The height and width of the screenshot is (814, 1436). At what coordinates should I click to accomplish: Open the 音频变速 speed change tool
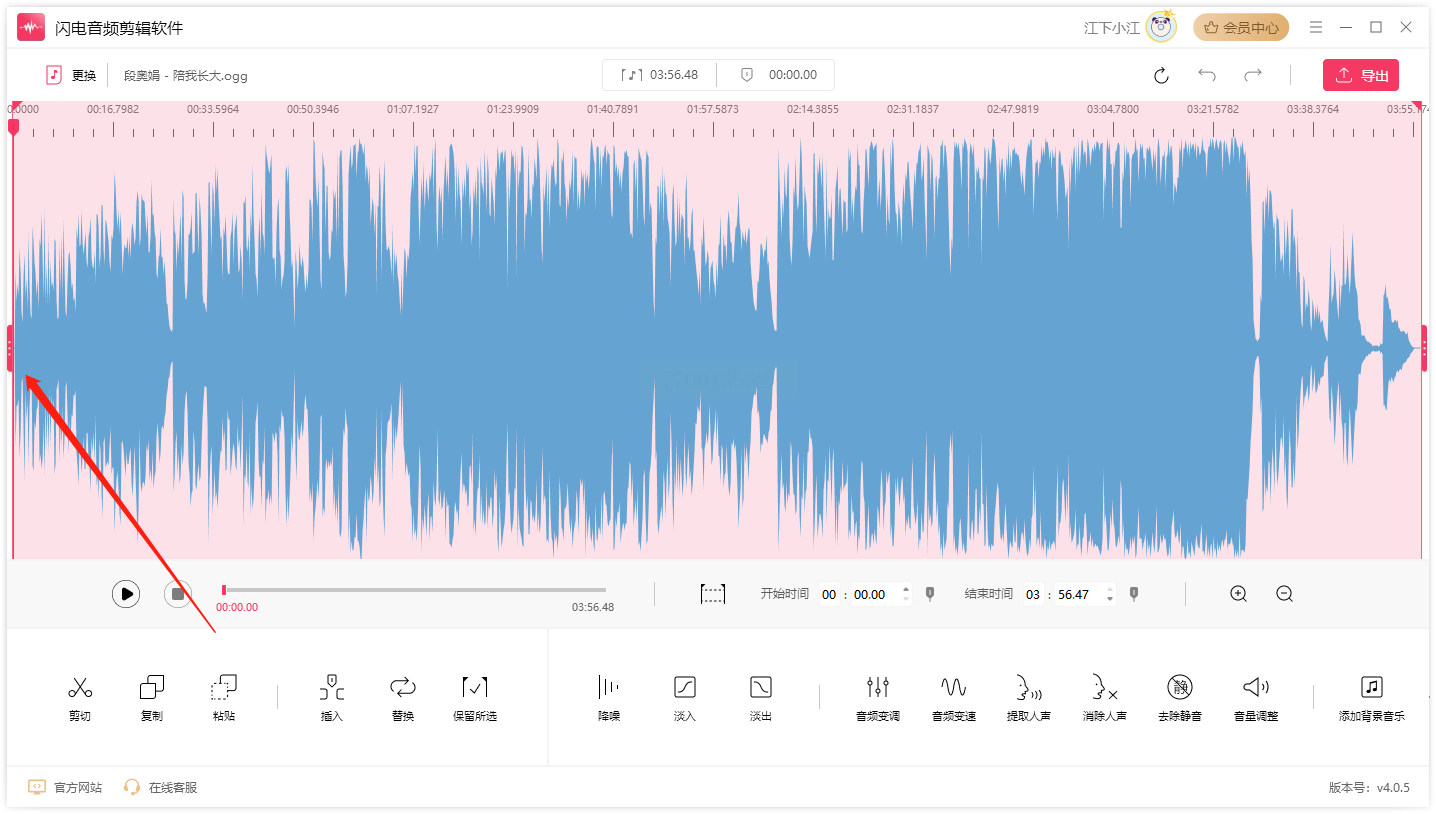coord(954,698)
